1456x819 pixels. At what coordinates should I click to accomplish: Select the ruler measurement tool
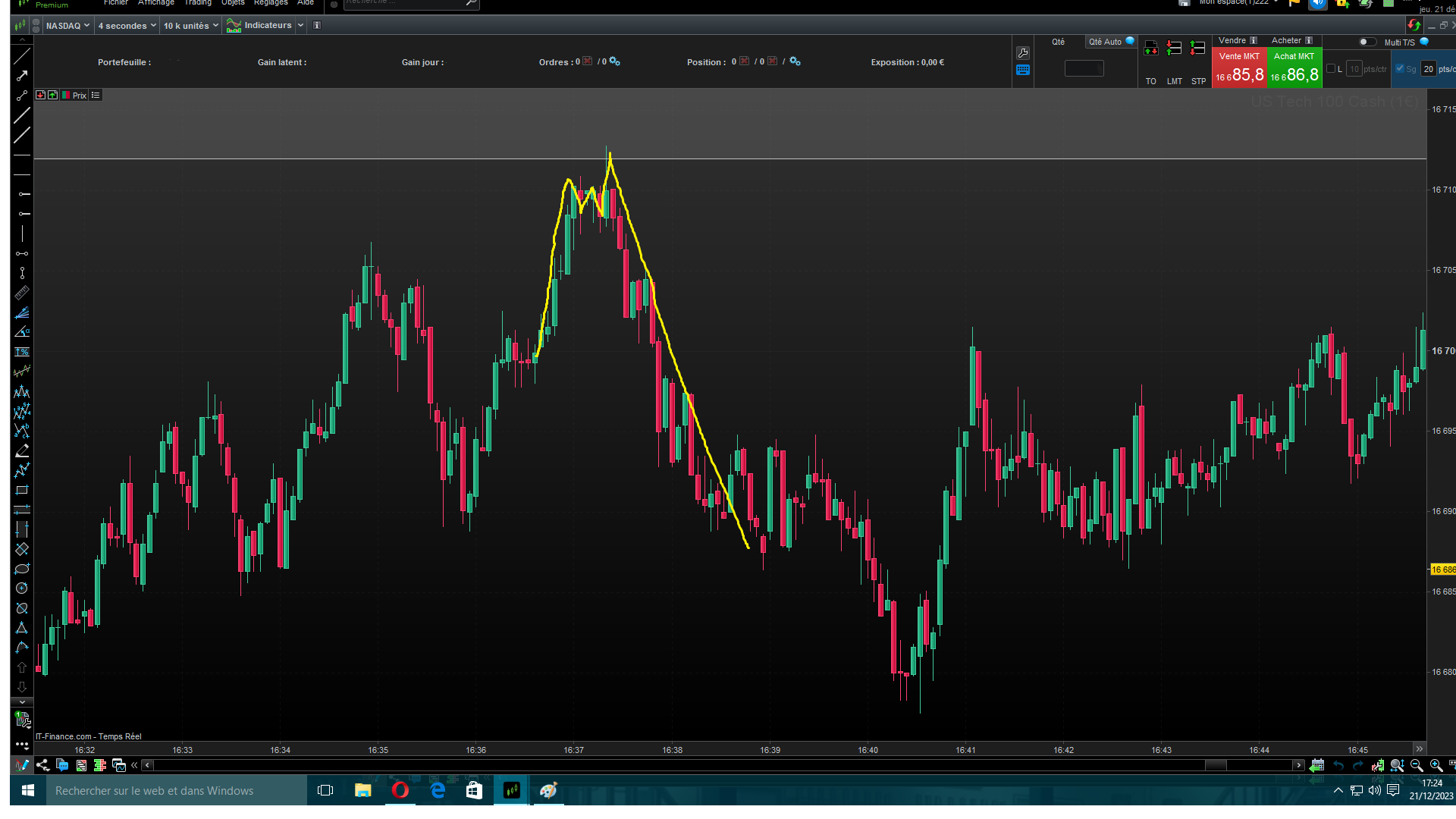click(22, 293)
